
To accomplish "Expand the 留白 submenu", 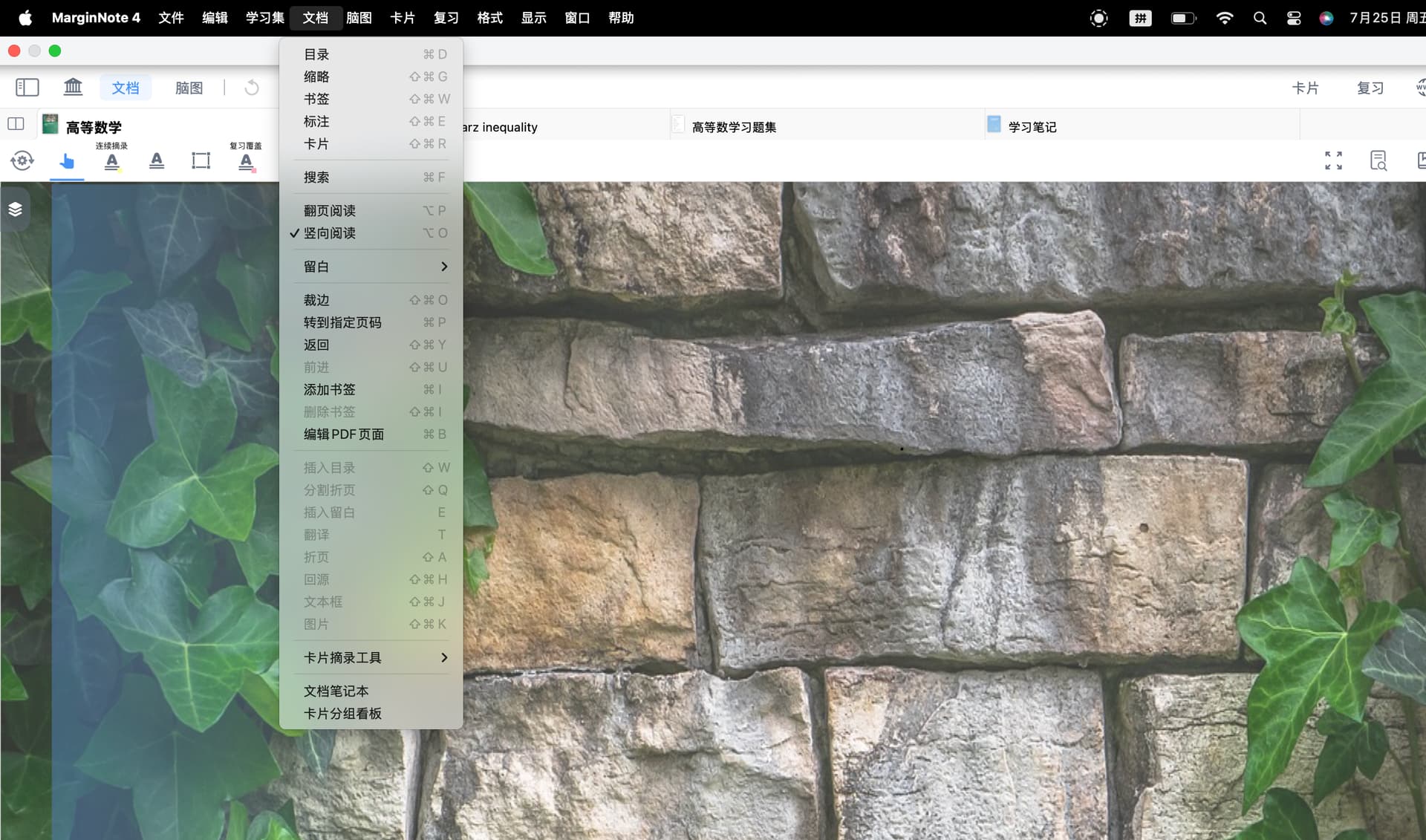I will point(371,267).
